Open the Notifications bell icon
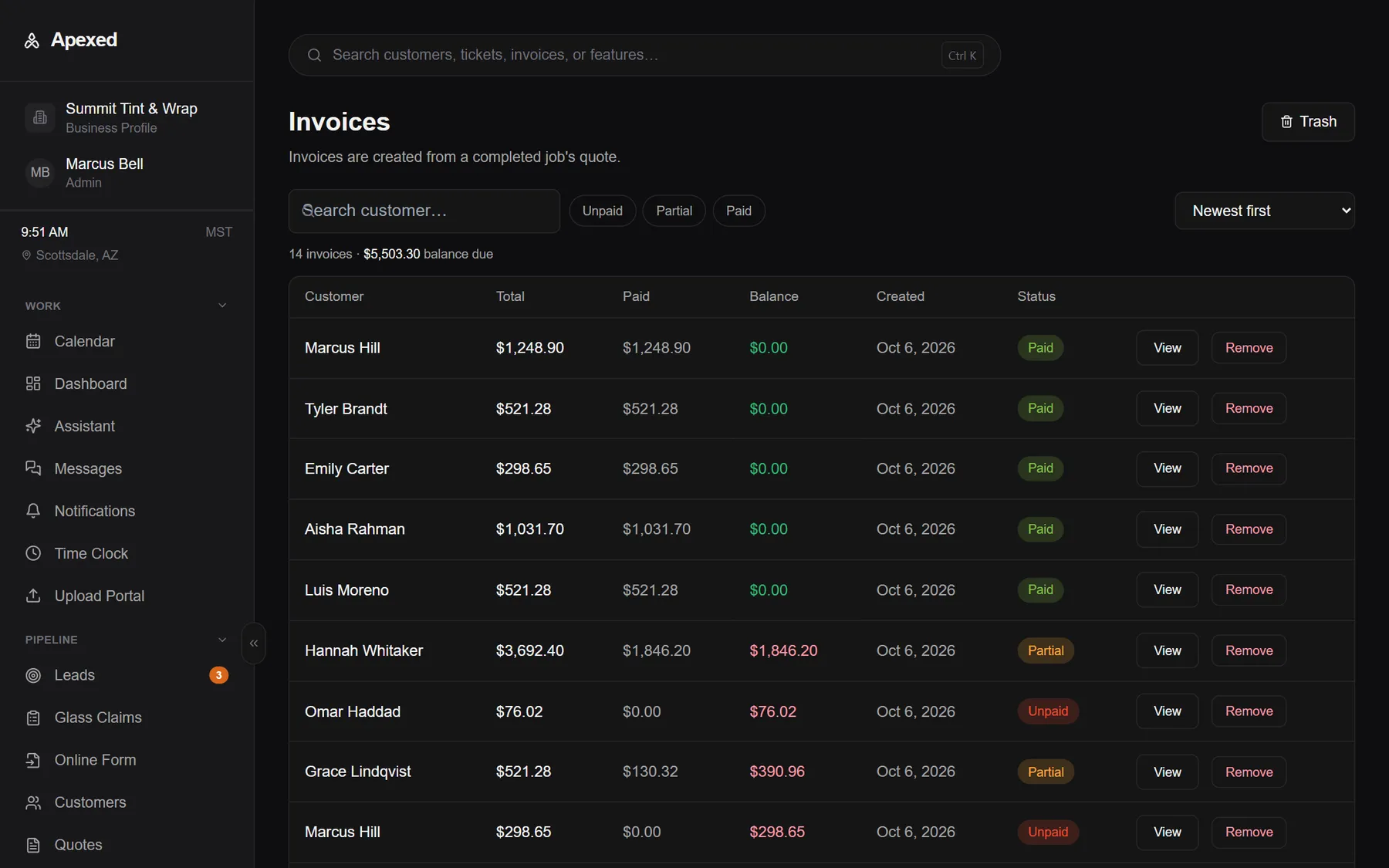 click(33, 511)
